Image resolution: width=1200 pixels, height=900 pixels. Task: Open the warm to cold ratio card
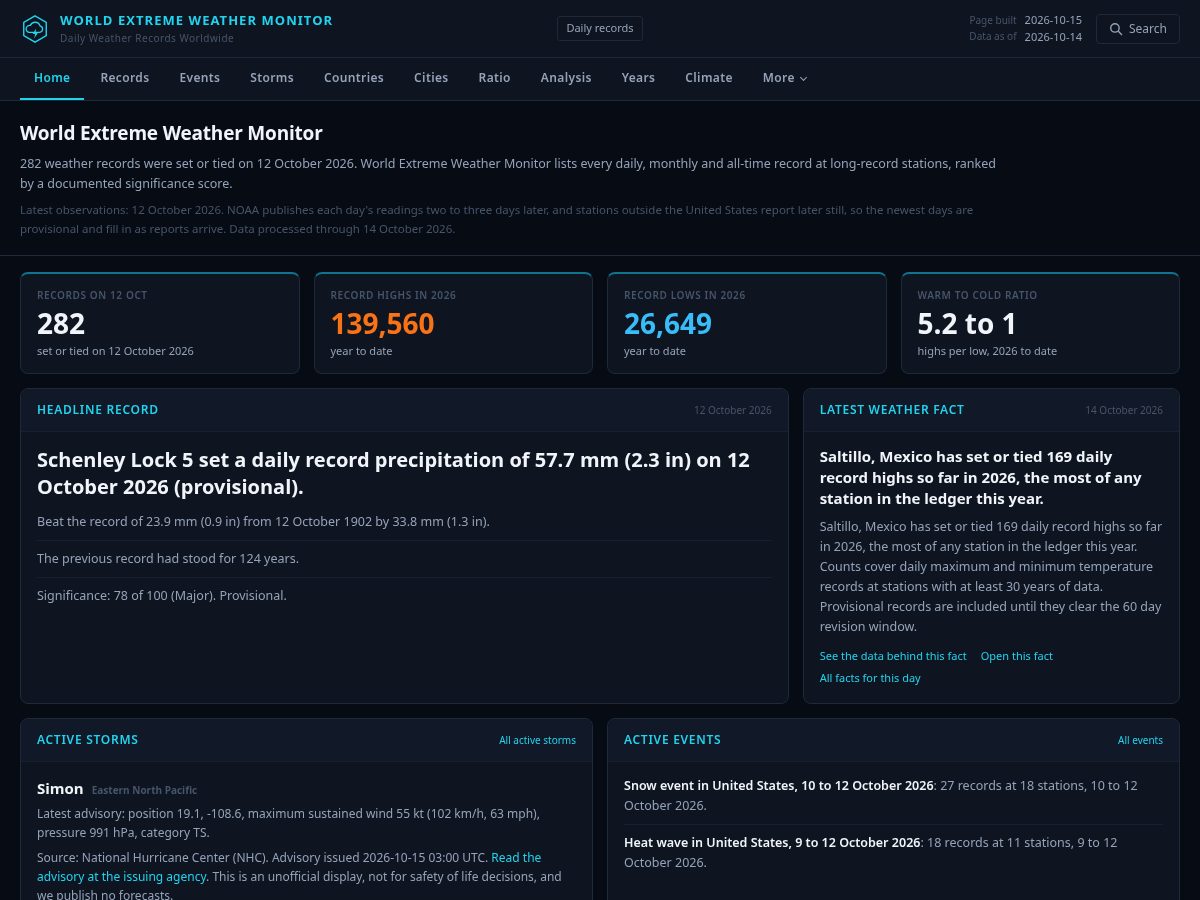1040,323
